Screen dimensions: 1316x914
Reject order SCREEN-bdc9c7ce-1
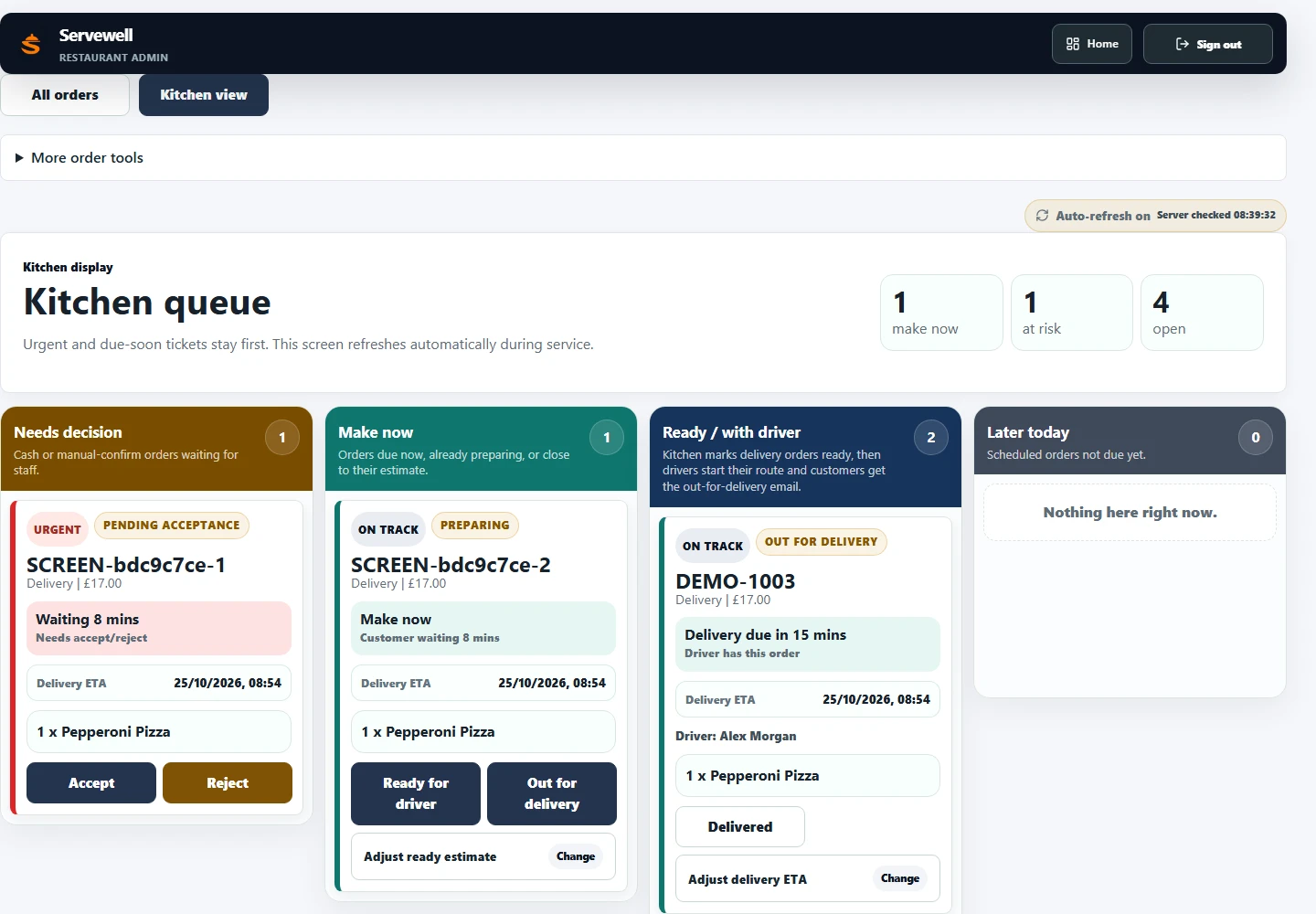coord(228,783)
